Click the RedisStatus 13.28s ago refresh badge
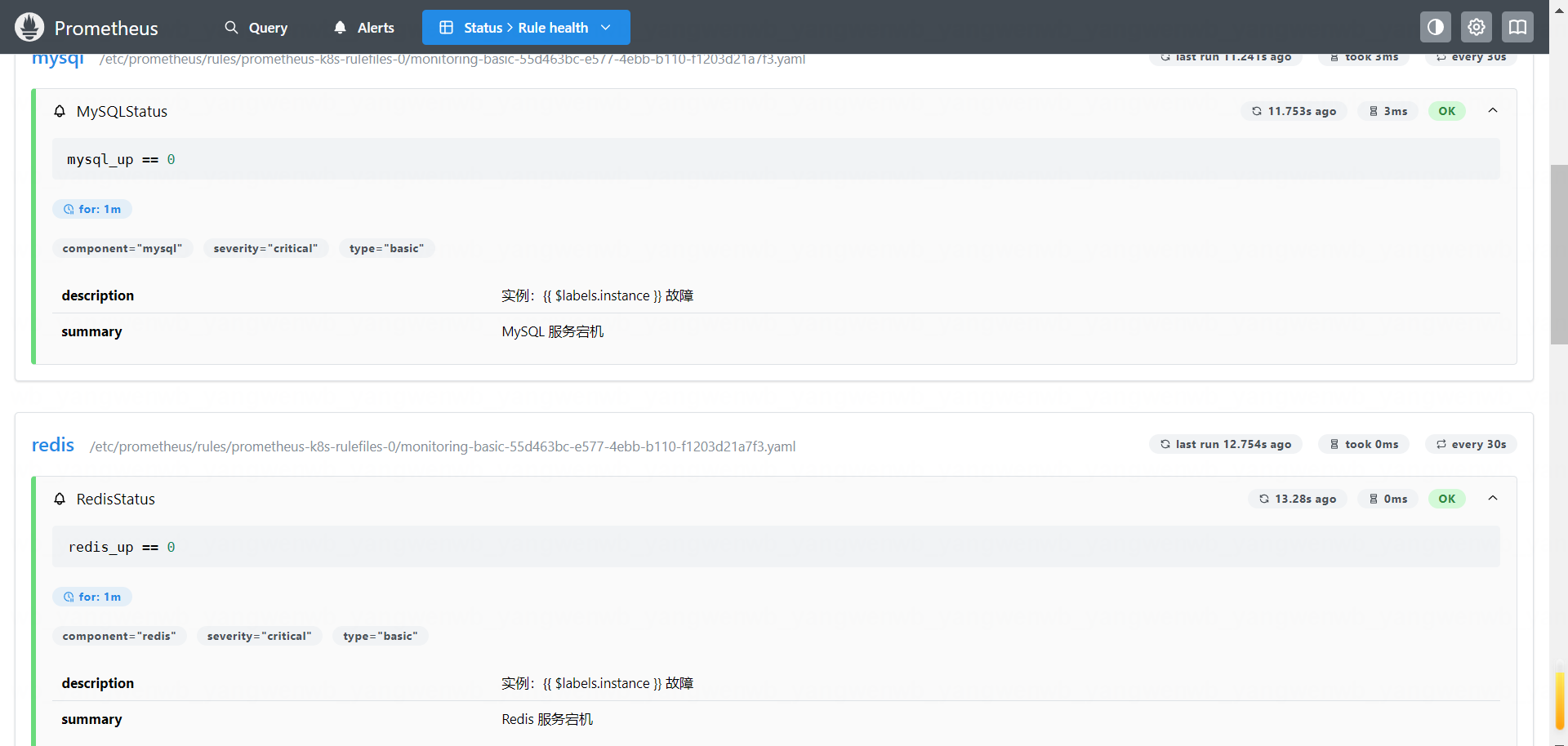The image size is (1568, 746). 1297,499
